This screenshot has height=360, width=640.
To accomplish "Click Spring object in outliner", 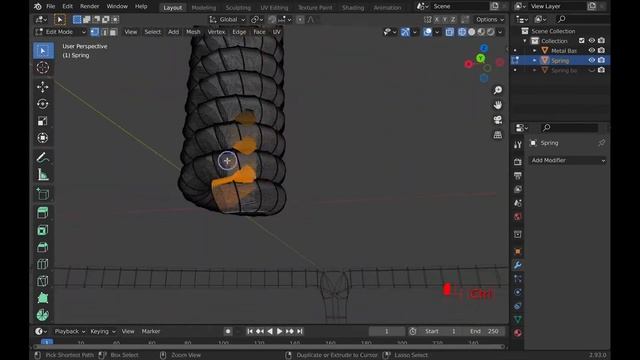I will coord(560,60).
